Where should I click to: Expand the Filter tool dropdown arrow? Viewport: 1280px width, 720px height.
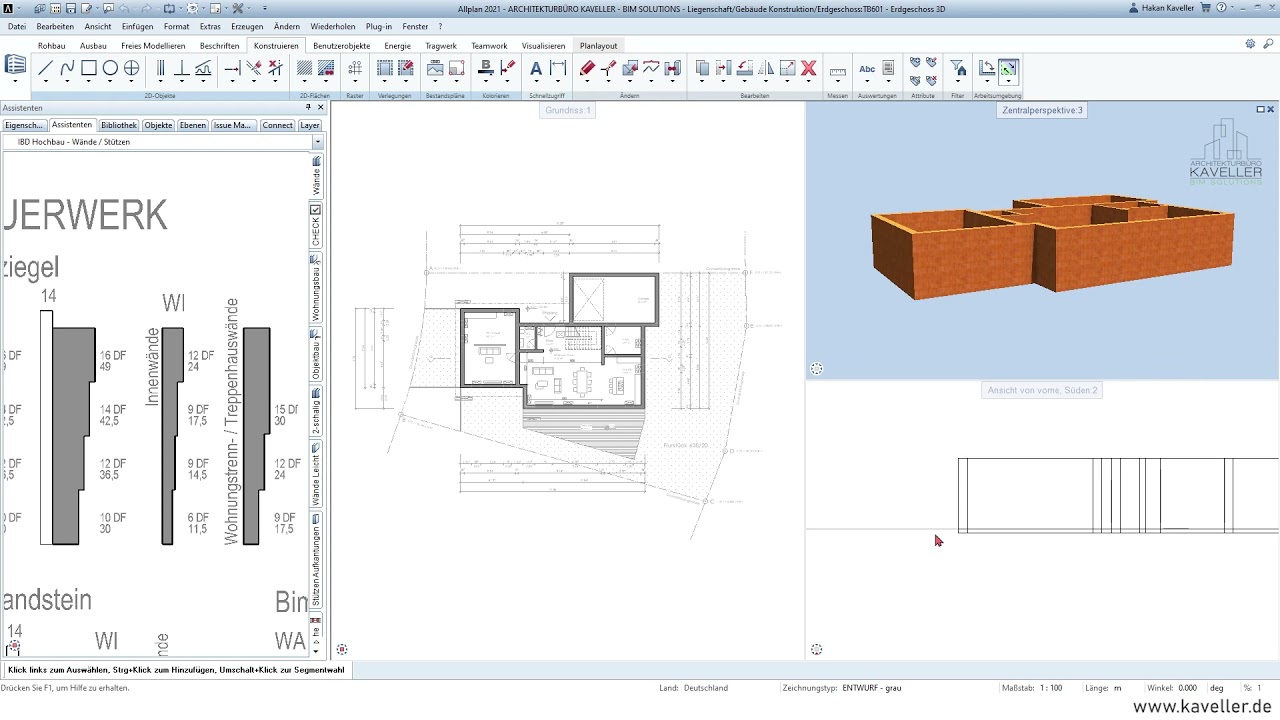tap(958, 83)
